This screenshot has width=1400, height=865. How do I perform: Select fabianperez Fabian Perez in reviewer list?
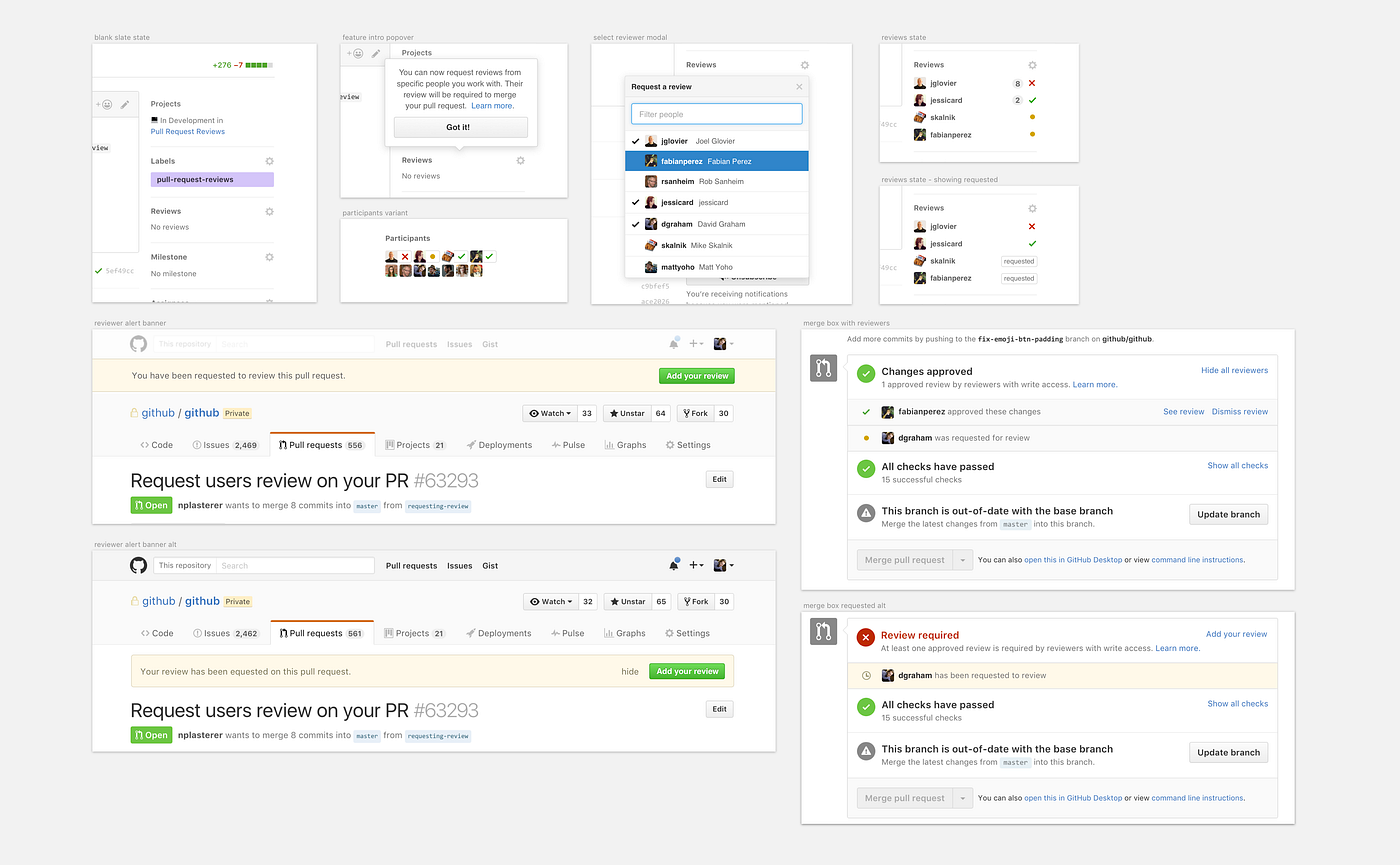coord(717,161)
